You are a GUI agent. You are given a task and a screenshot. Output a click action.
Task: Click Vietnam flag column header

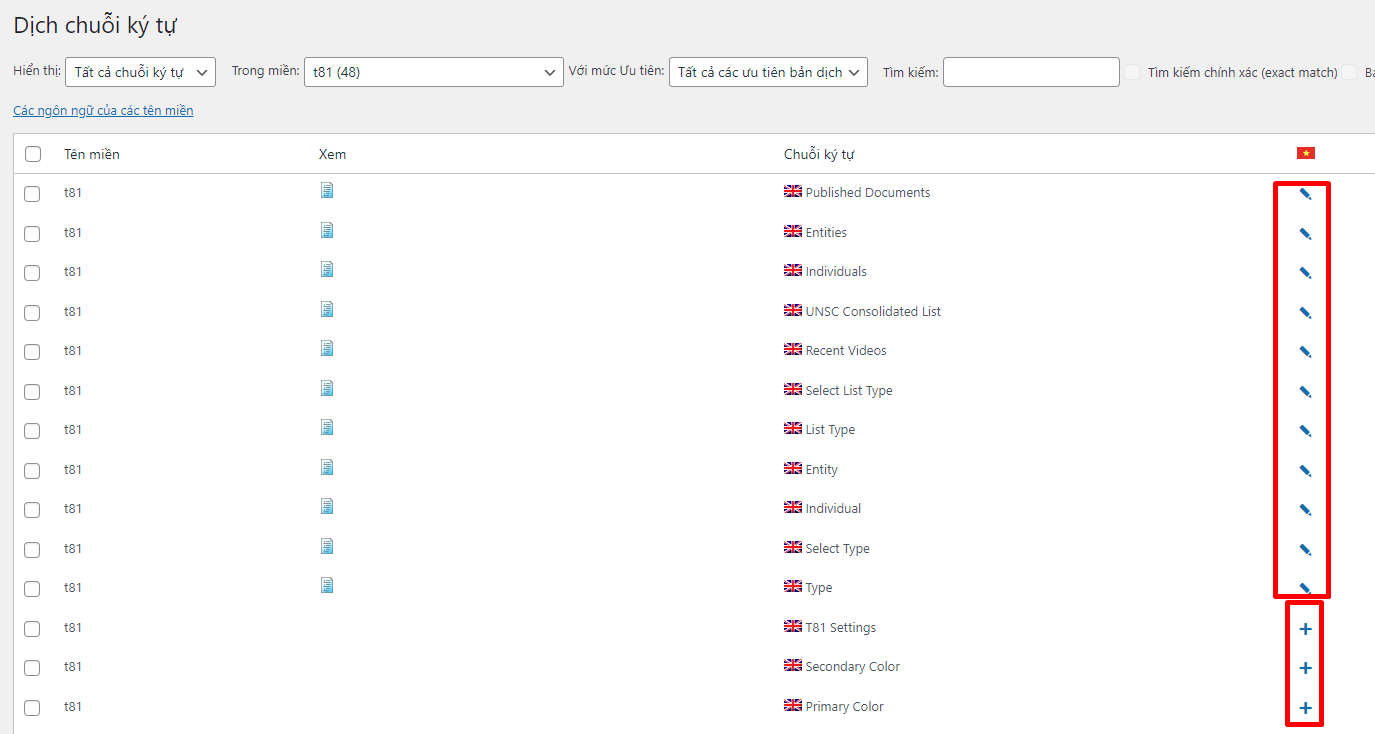1306,153
